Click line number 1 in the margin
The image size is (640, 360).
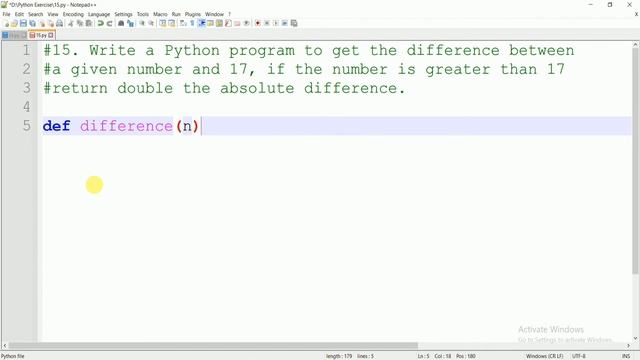27,50
